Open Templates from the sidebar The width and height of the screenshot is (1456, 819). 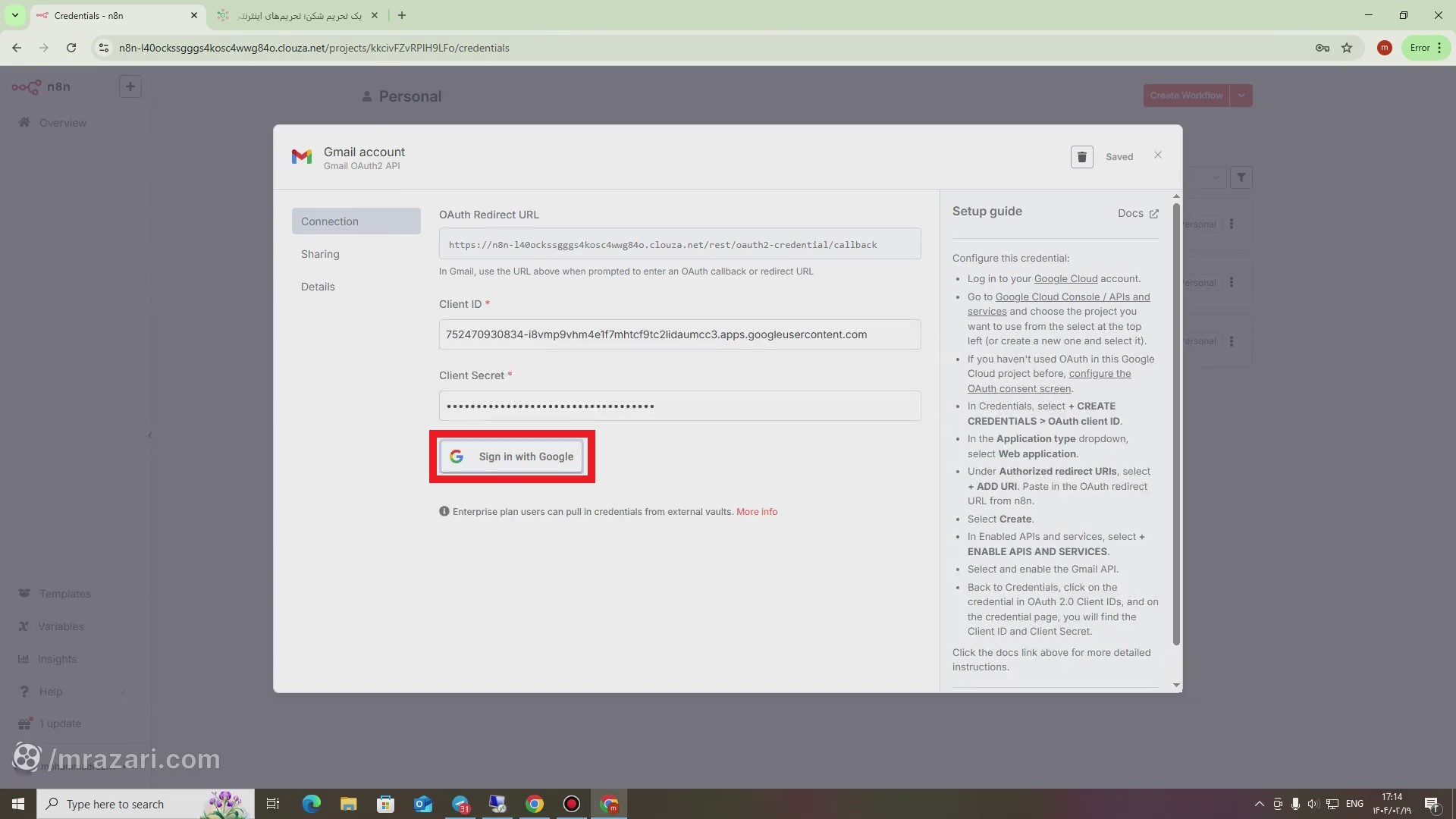[64, 593]
